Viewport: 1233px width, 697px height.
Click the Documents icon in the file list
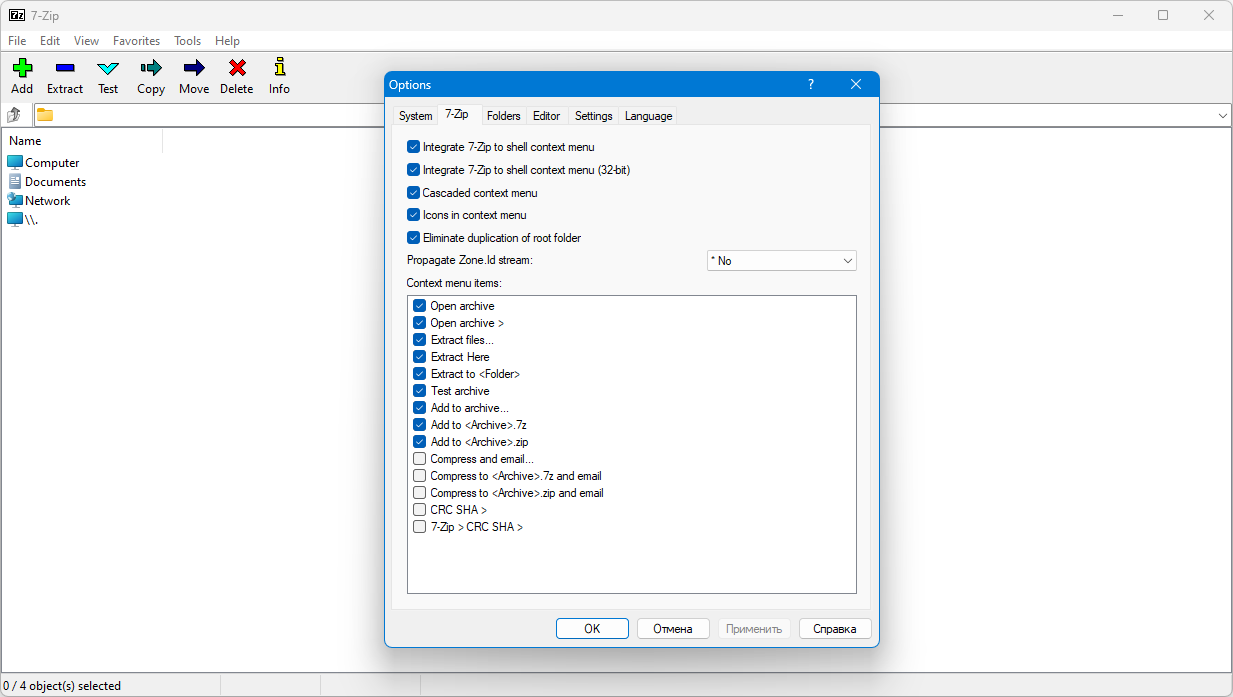click(x=15, y=181)
